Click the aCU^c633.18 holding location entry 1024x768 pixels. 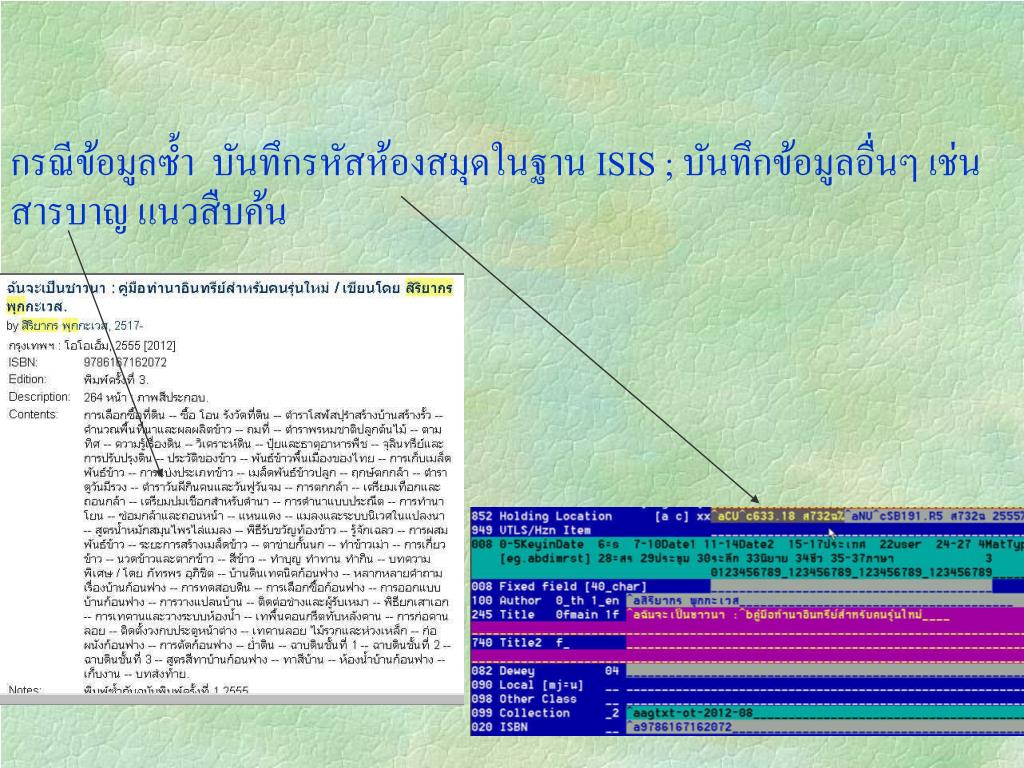pos(778,516)
